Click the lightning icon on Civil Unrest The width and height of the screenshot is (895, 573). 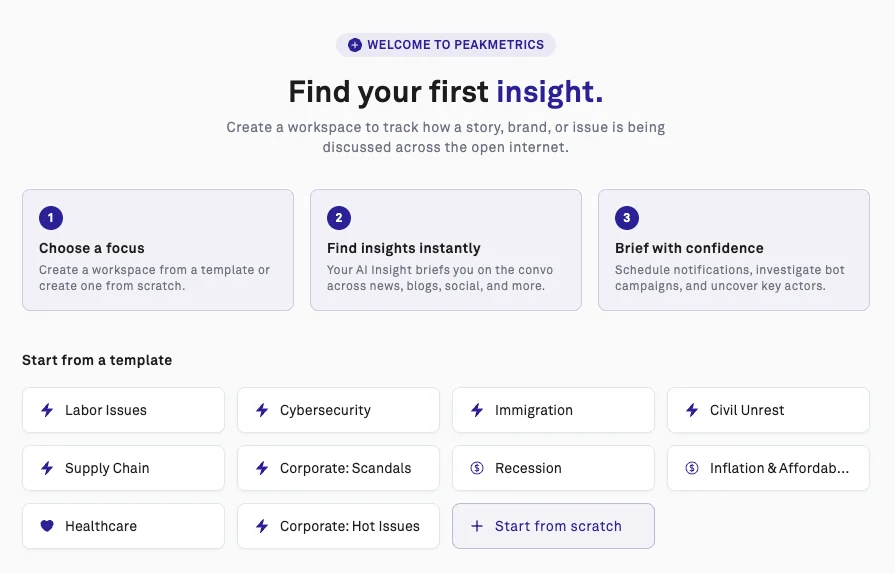(x=692, y=410)
